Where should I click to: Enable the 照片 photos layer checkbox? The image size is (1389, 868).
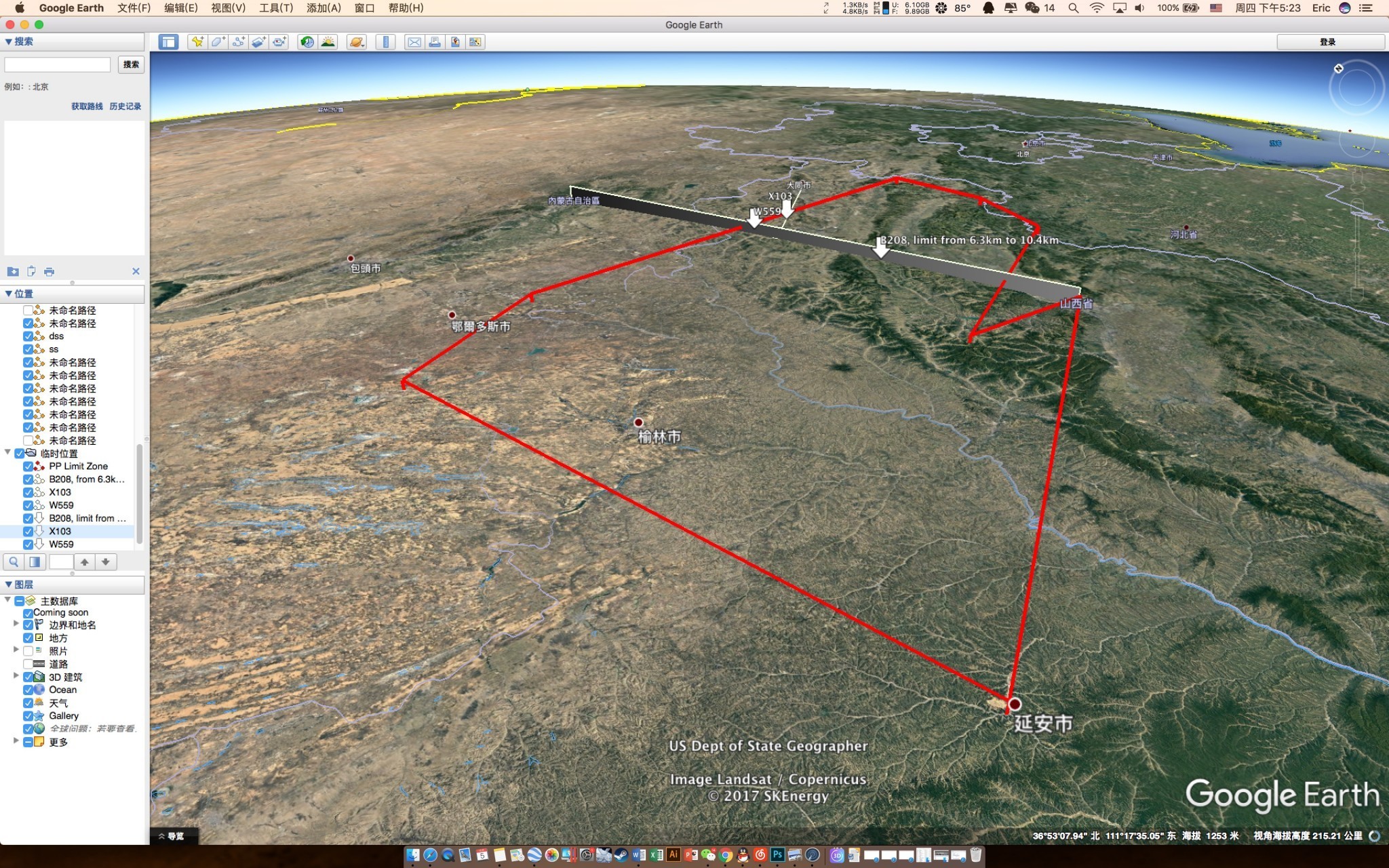point(28,651)
